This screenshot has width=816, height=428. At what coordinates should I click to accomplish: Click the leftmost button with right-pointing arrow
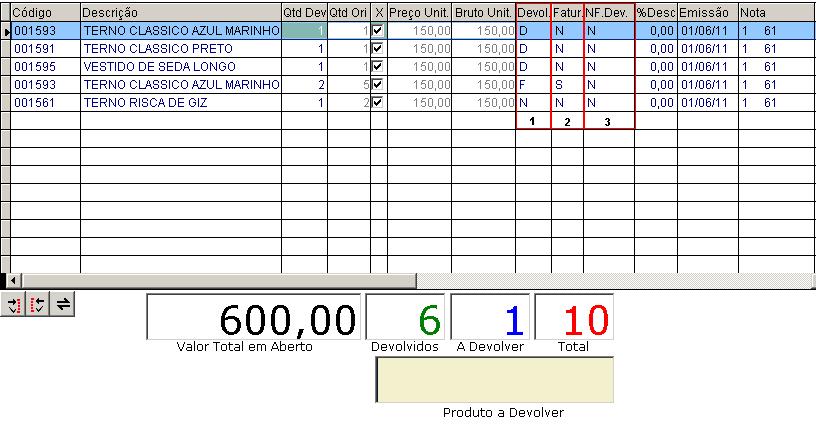pyautogui.click(x=14, y=305)
